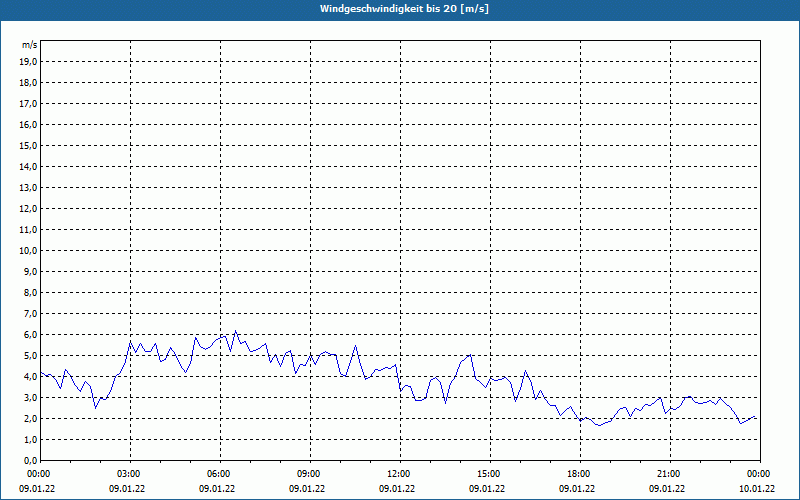Click the '14,0' y-axis tick label
The height and width of the screenshot is (500, 800).
click(x=28, y=166)
